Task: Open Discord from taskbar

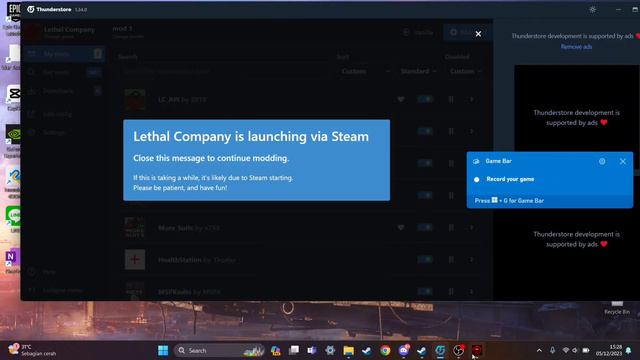Action: (404, 350)
